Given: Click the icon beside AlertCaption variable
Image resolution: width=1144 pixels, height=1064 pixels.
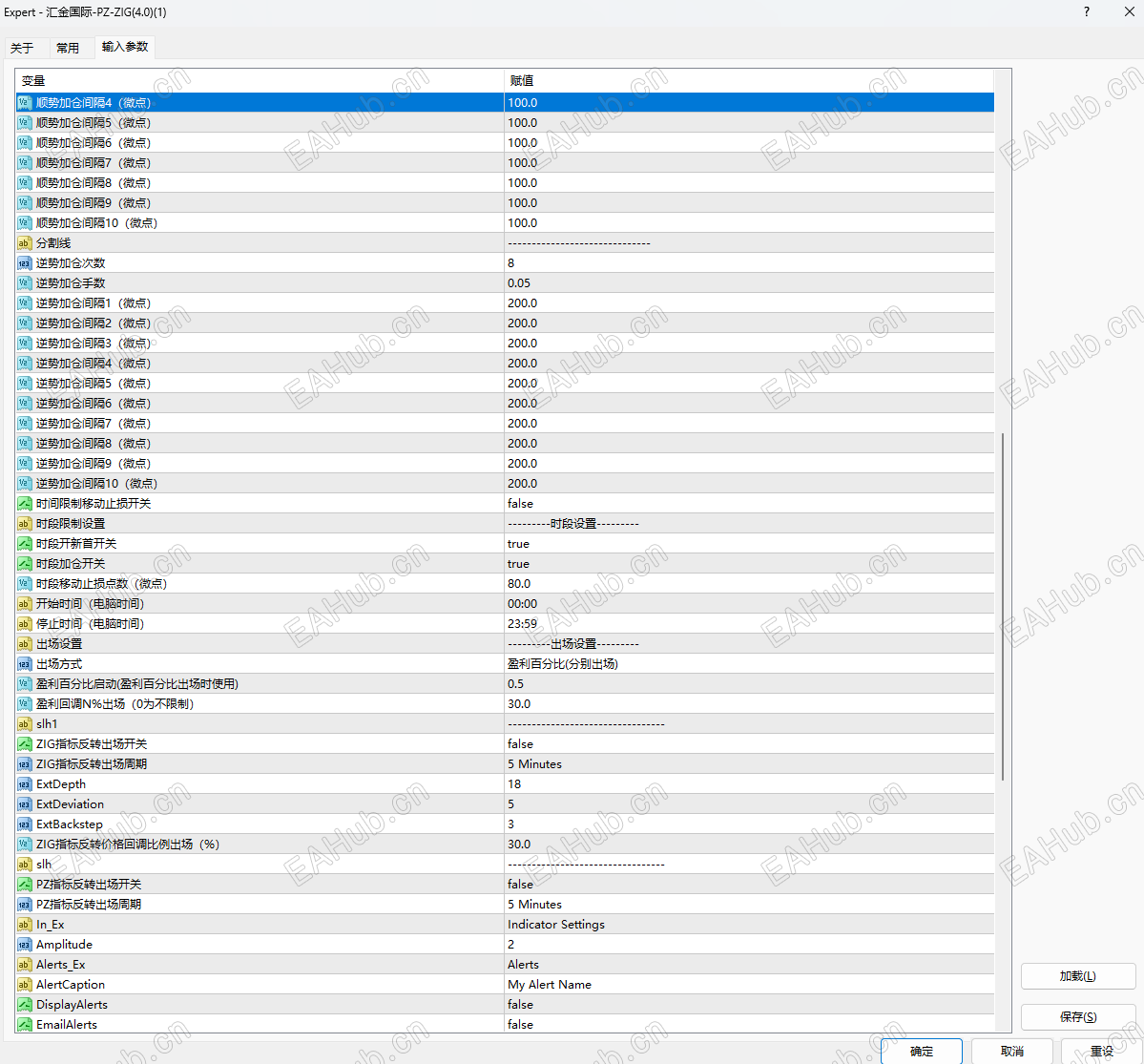Looking at the screenshot, I should point(24,985).
